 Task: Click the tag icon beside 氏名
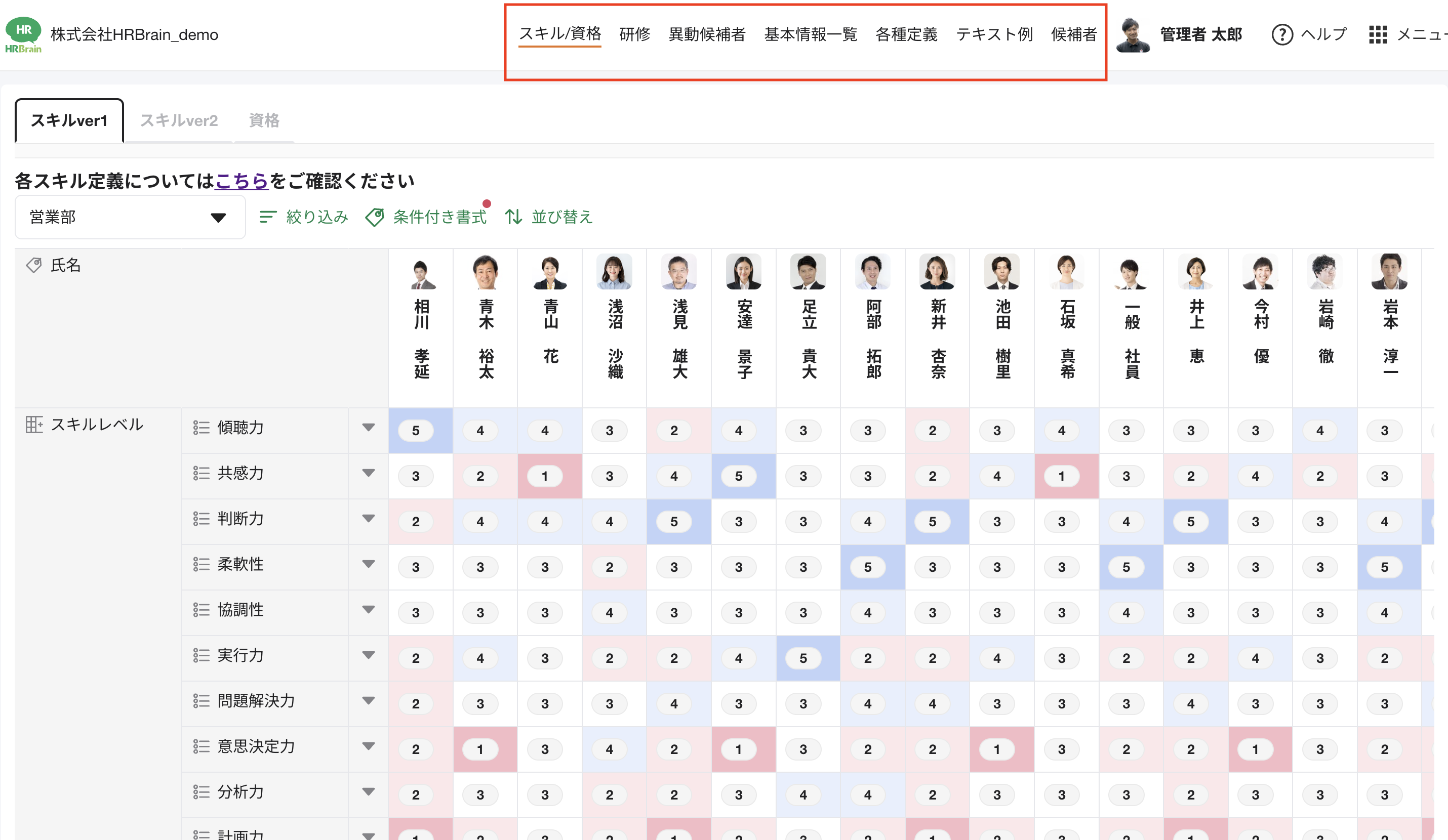[33, 265]
